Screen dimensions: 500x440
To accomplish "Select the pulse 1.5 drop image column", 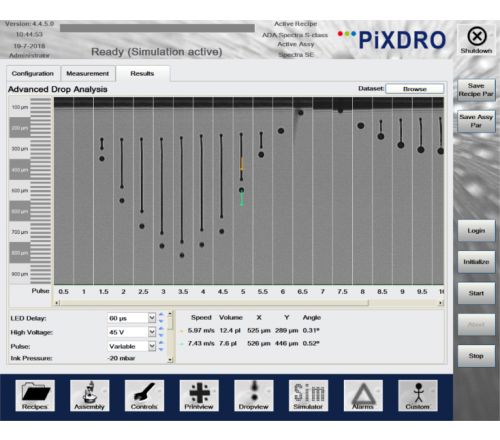I will (x=103, y=191).
